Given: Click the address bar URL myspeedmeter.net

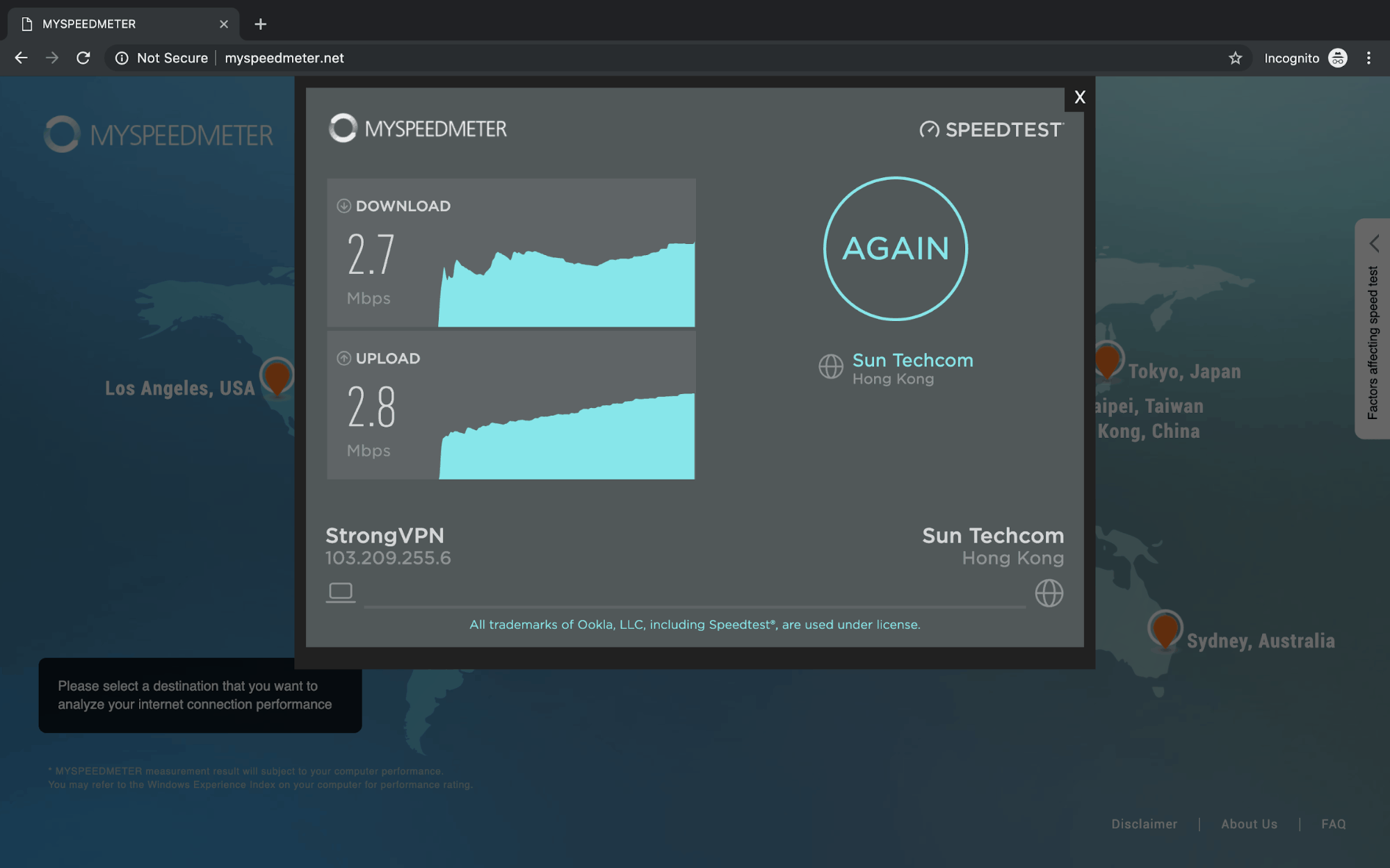Looking at the screenshot, I should pyautogui.click(x=284, y=58).
